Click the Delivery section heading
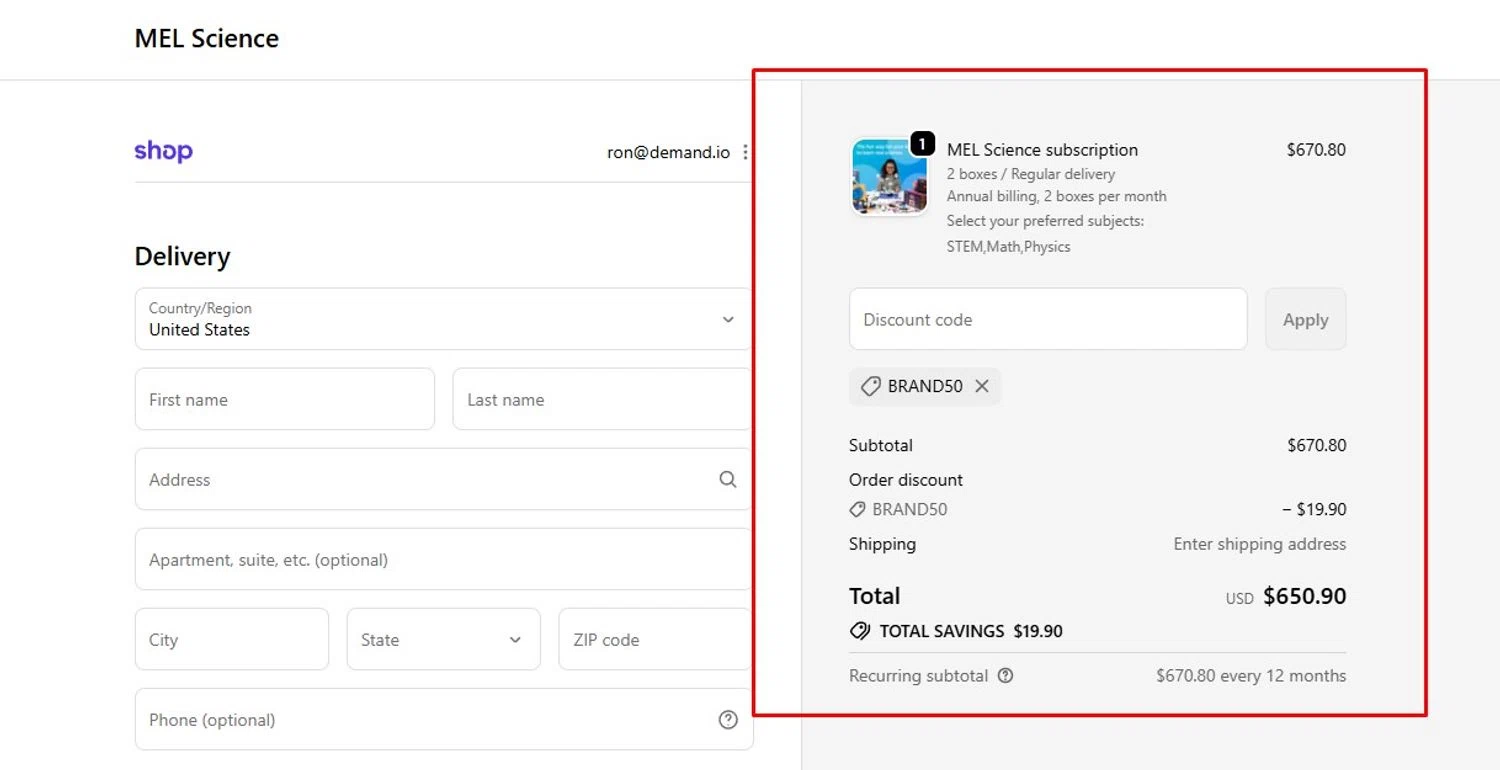Image resolution: width=1500 pixels, height=770 pixels. (x=182, y=256)
